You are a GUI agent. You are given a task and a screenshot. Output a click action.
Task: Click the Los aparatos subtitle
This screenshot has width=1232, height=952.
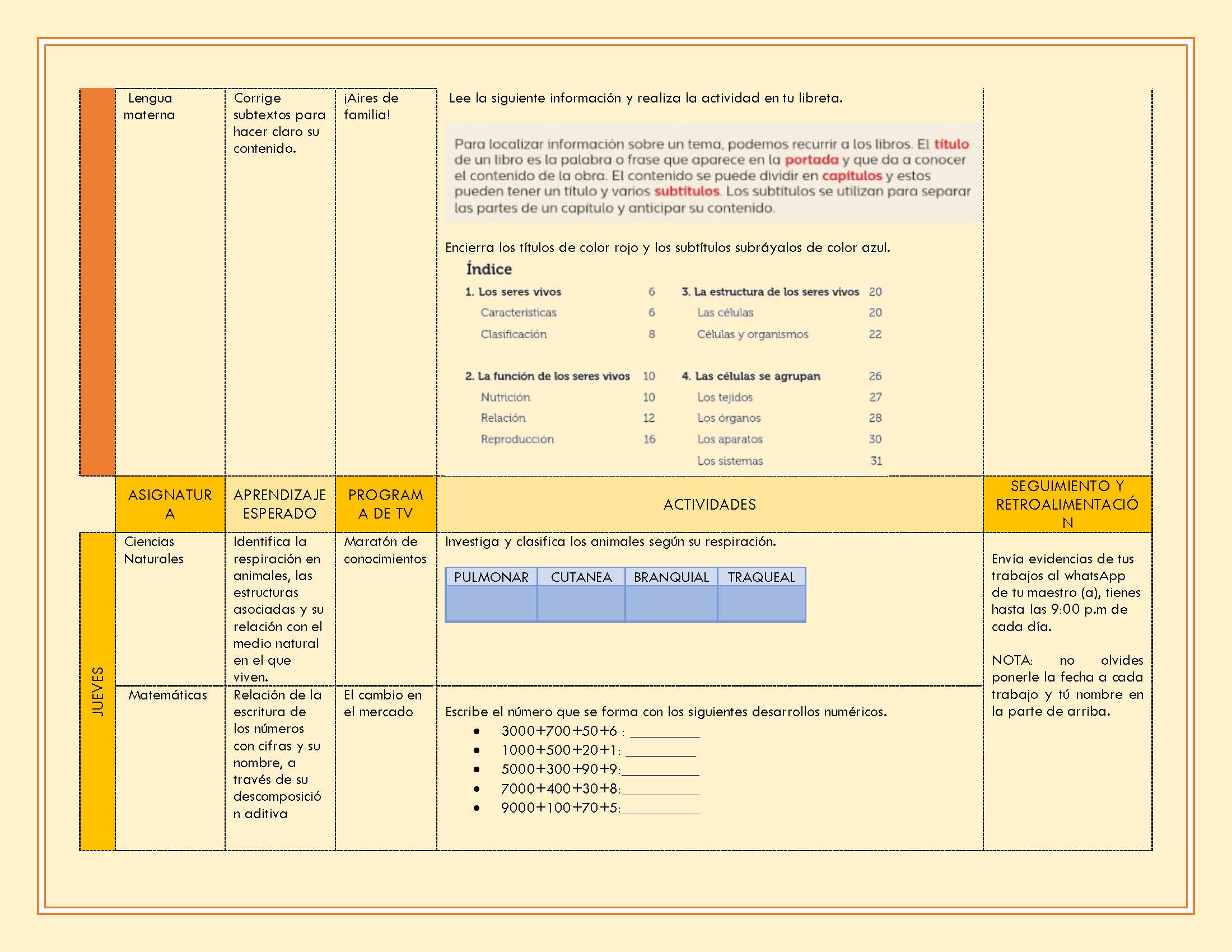click(729, 439)
